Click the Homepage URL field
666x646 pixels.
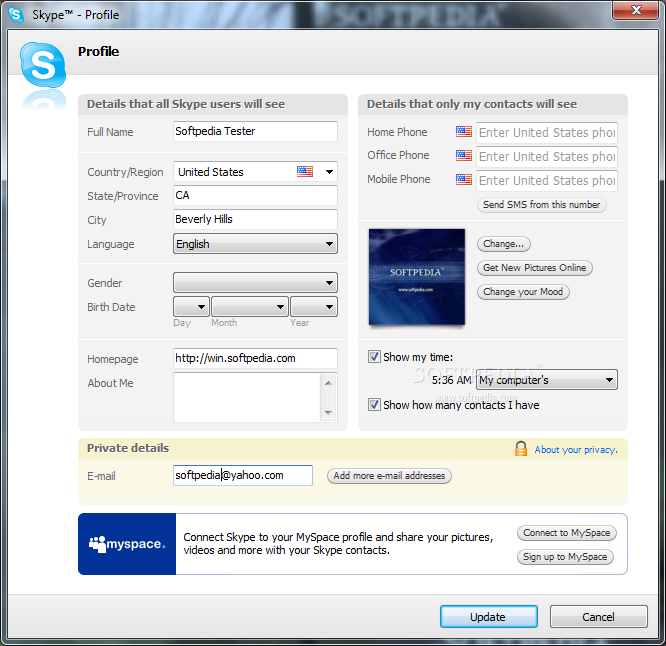pyautogui.click(x=255, y=358)
